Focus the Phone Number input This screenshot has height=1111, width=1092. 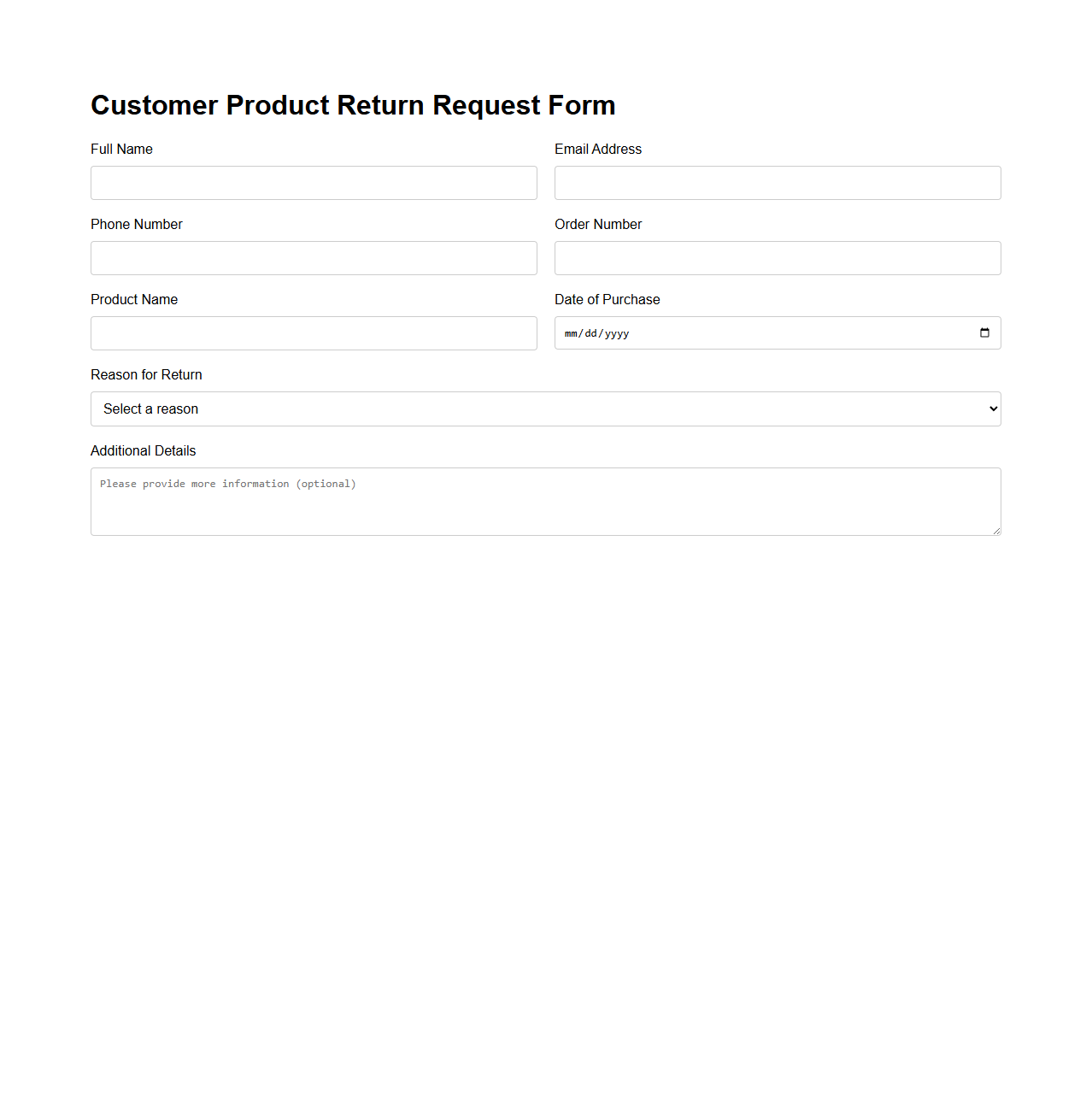pyautogui.click(x=314, y=257)
